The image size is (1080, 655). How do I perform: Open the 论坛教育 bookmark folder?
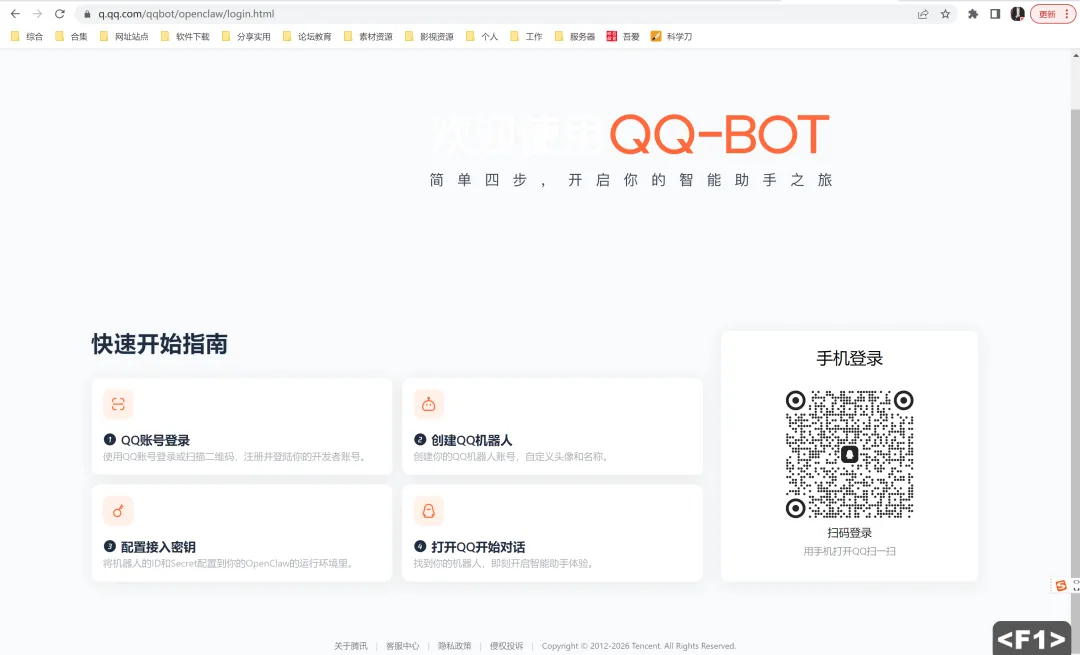(x=307, y=37)
